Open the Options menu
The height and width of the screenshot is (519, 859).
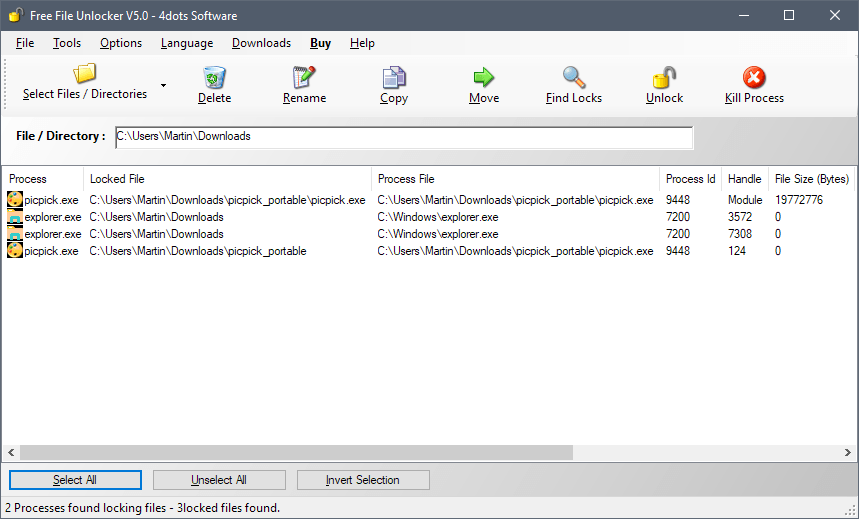[x=121, y=43]
